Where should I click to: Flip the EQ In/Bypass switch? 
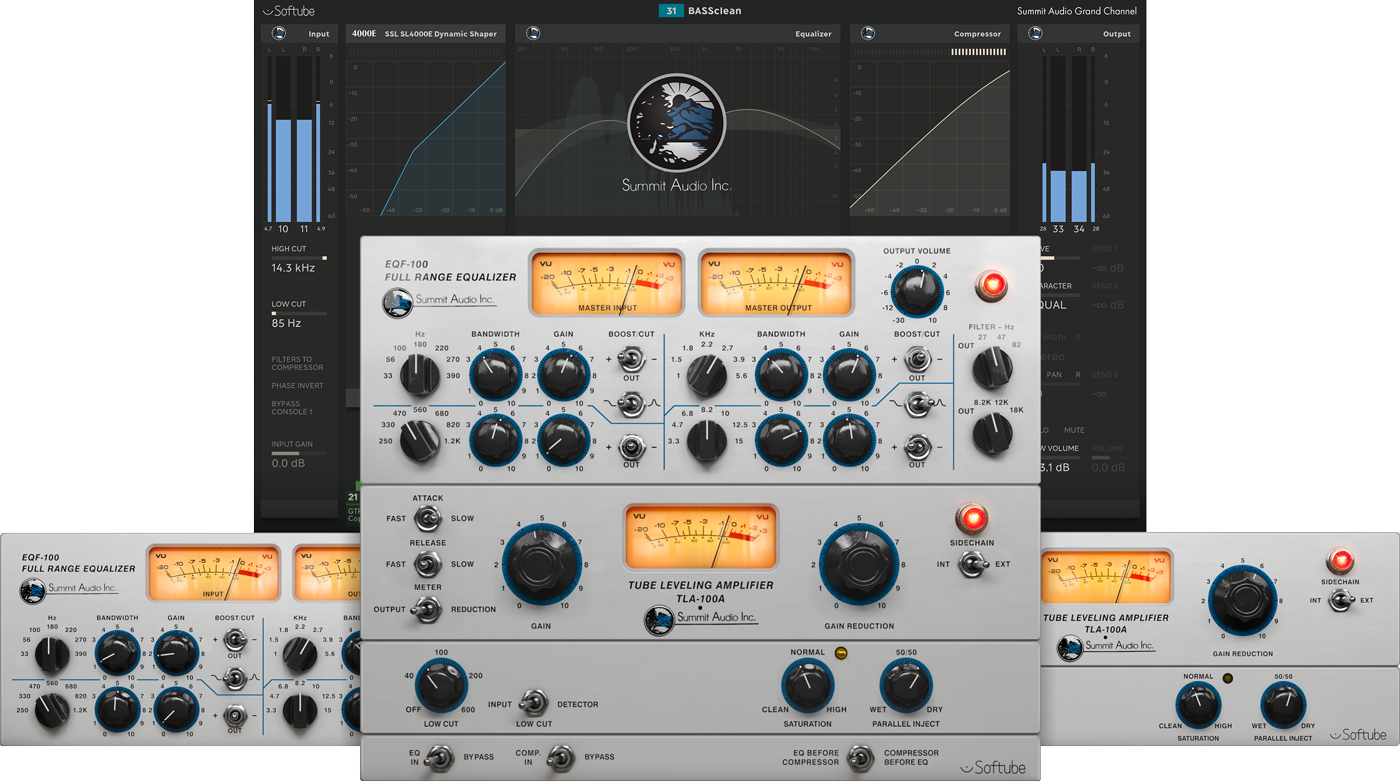tap(442, 757)
